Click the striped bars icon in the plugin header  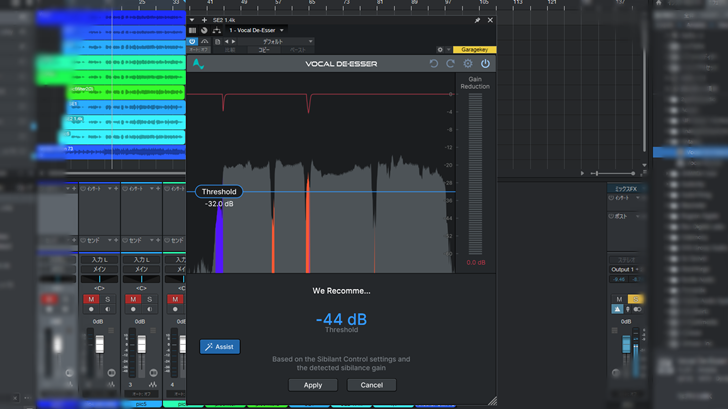(x=192, y=30)
